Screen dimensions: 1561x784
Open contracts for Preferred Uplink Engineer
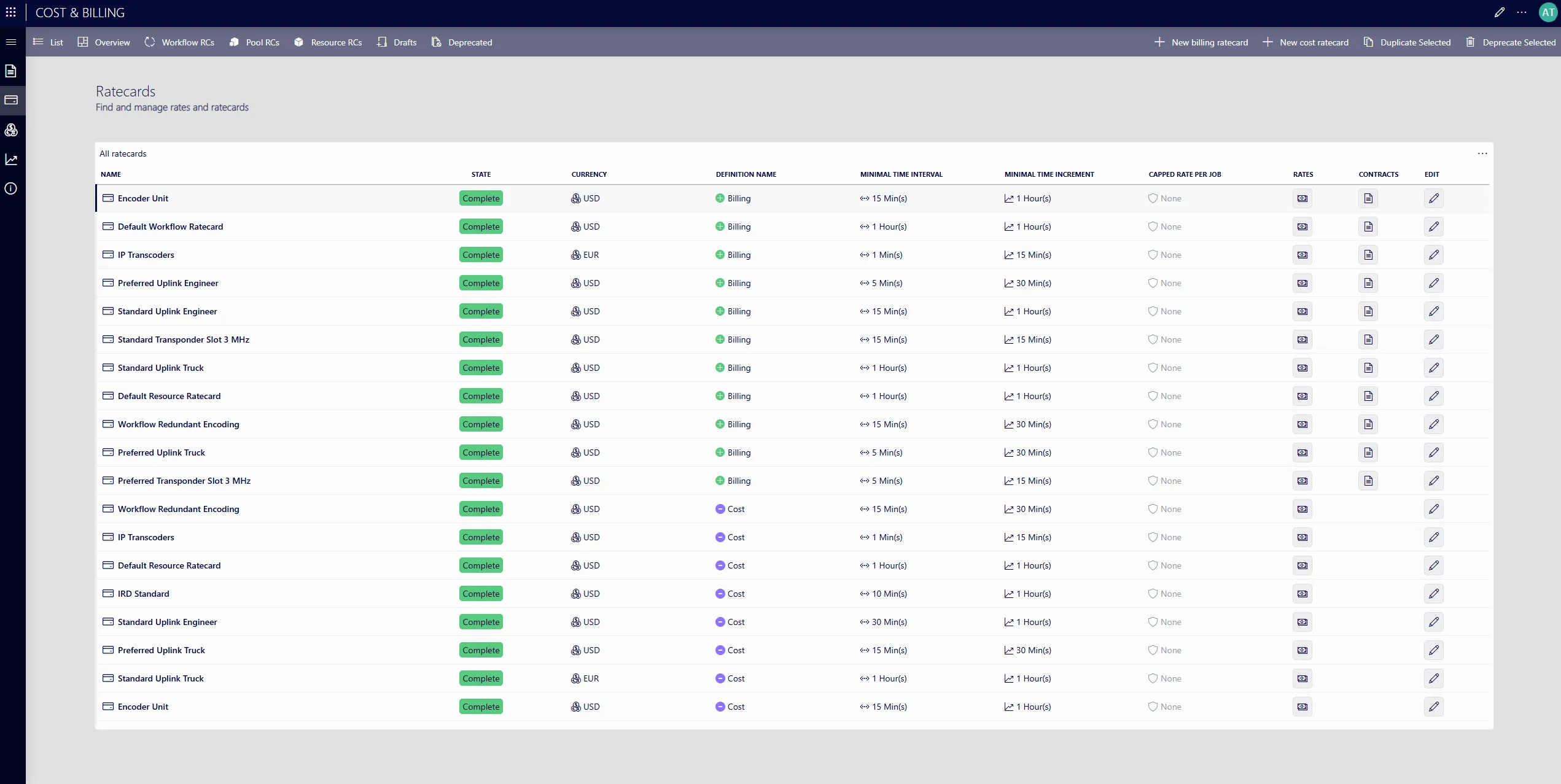click(1368, 283)
